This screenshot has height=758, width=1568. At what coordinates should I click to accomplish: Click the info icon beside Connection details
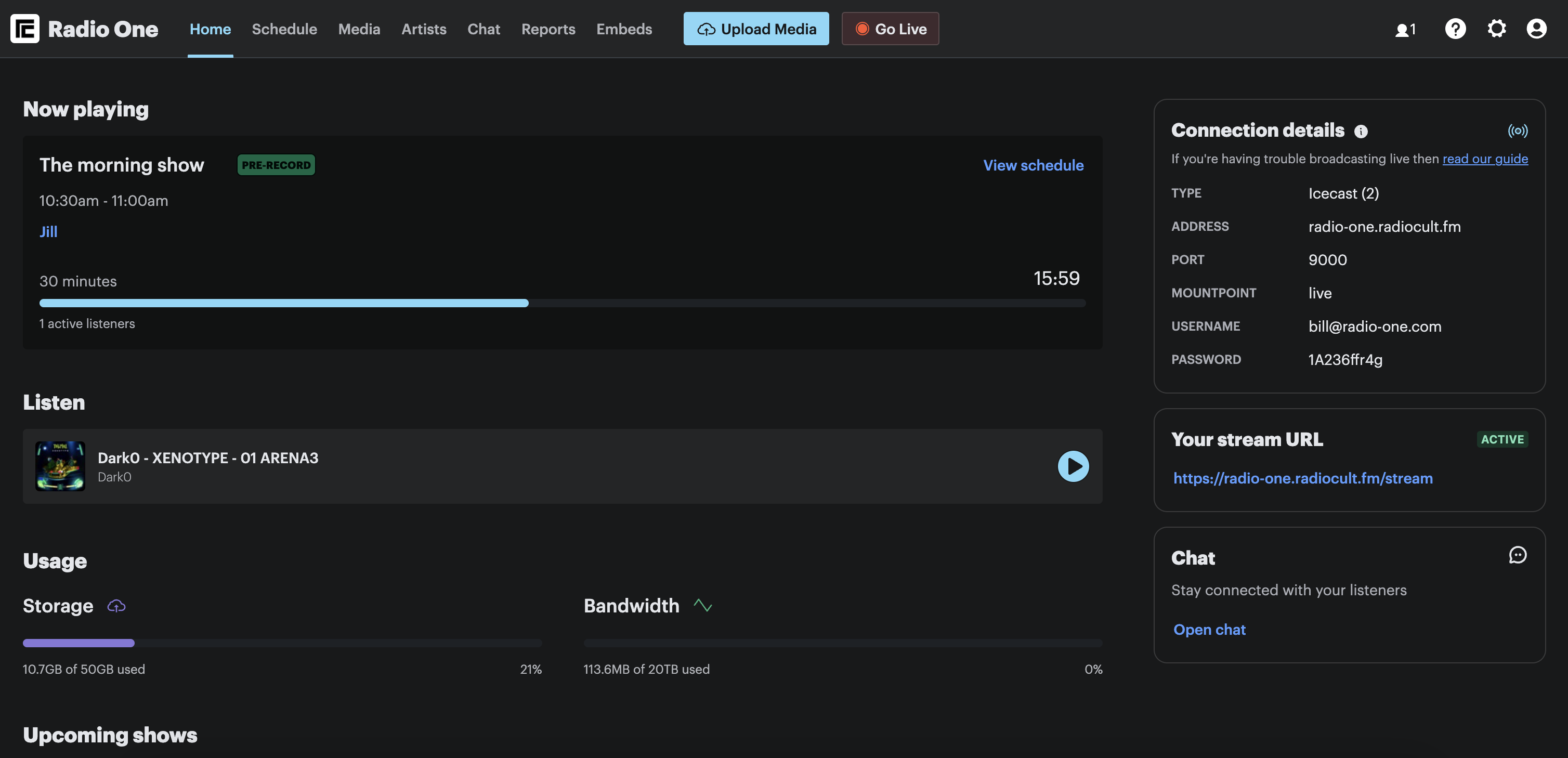(1361, 132)
